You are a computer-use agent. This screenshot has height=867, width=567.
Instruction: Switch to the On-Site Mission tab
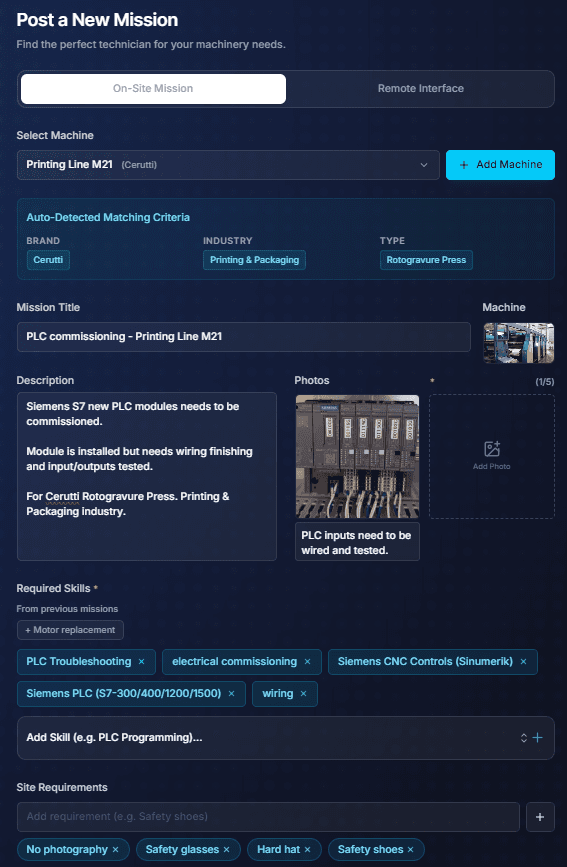pos(153,88)
